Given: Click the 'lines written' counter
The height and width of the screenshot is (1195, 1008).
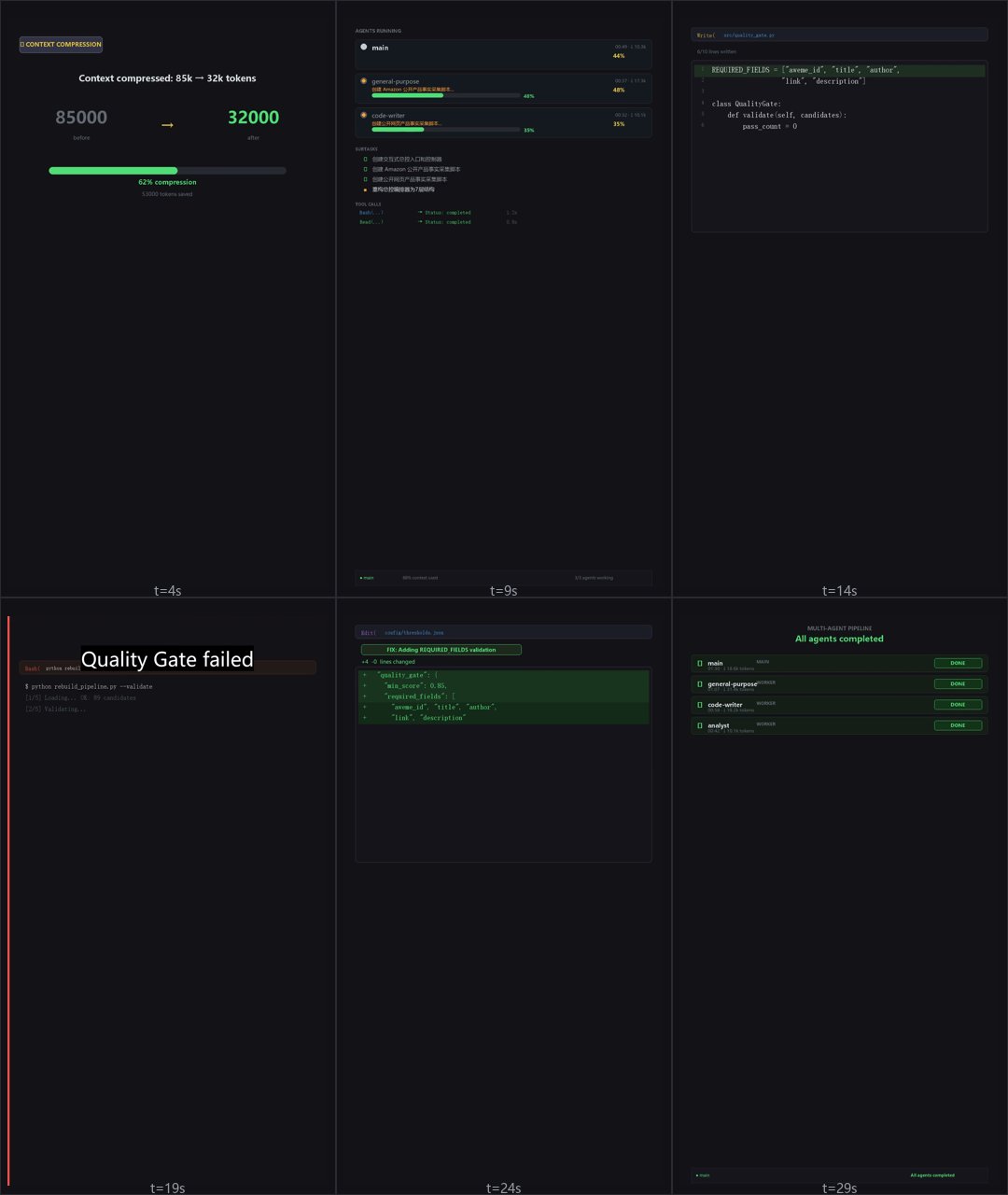Looking at the screenshot, I should (x=716, y=52).
